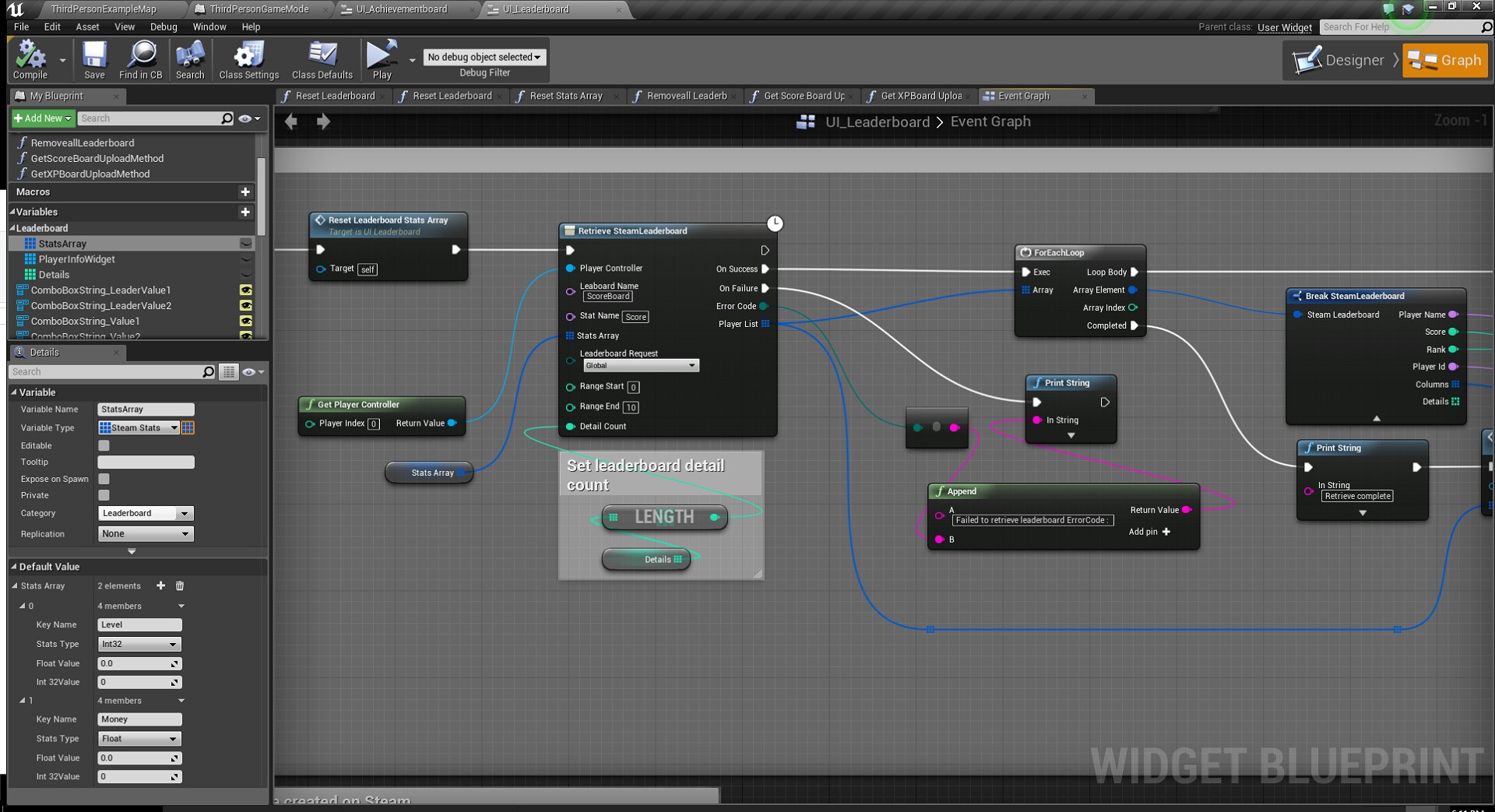Click the Add New button in My Blueprint
This screenshot has height=812, width=1495.
click(x=40, y=118)
